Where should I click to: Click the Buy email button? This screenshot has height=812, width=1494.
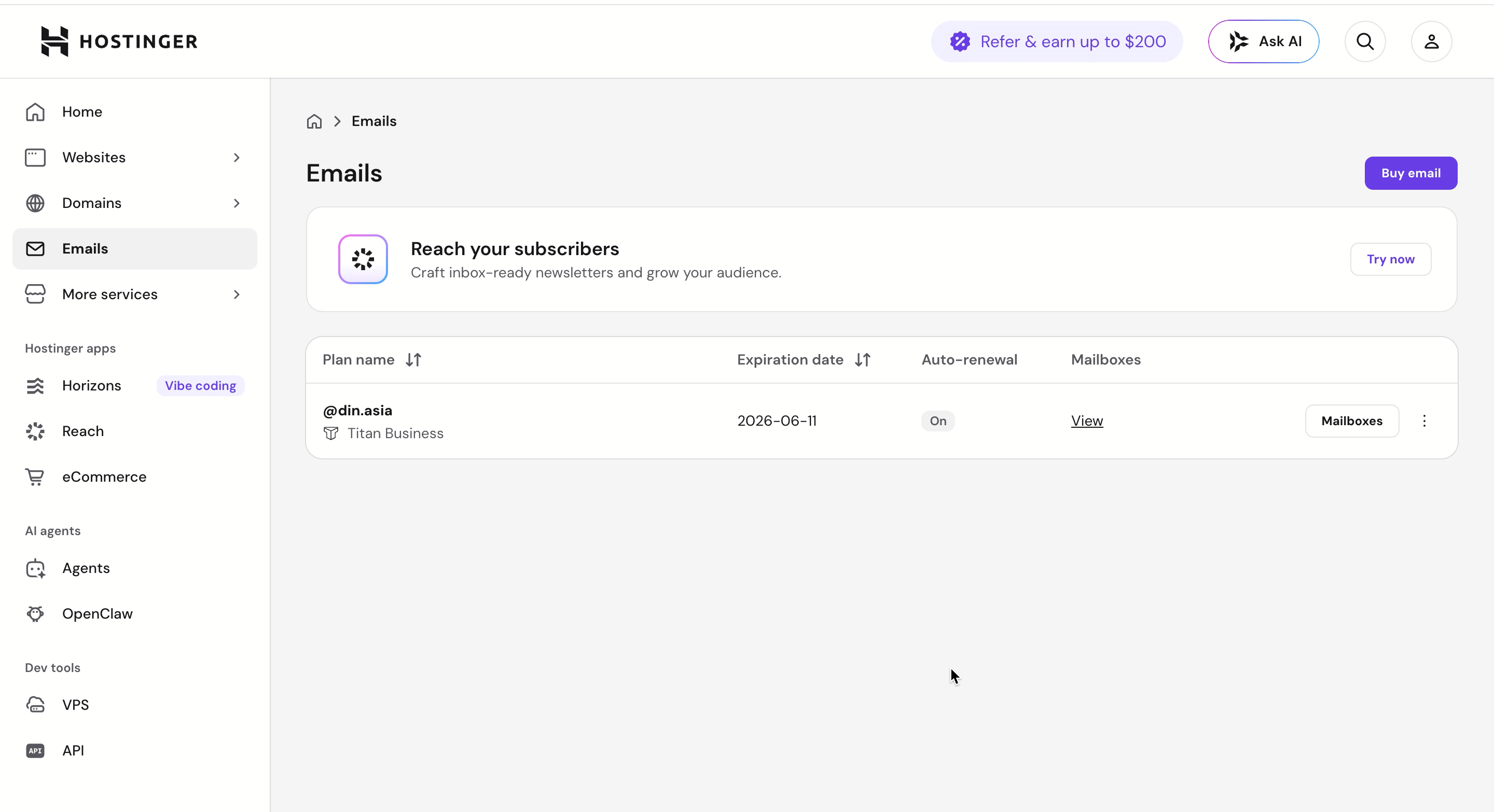click(1410, 173)
